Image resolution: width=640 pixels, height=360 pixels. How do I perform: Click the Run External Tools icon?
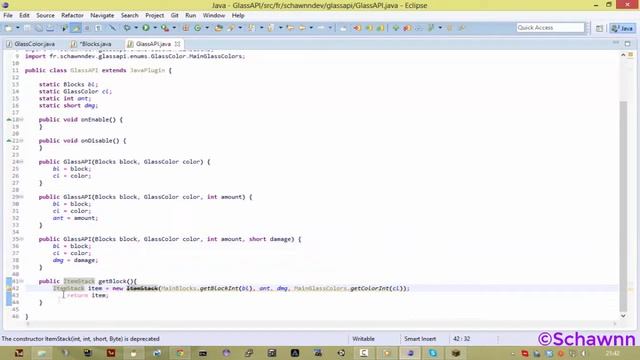[x=164, y=28]
